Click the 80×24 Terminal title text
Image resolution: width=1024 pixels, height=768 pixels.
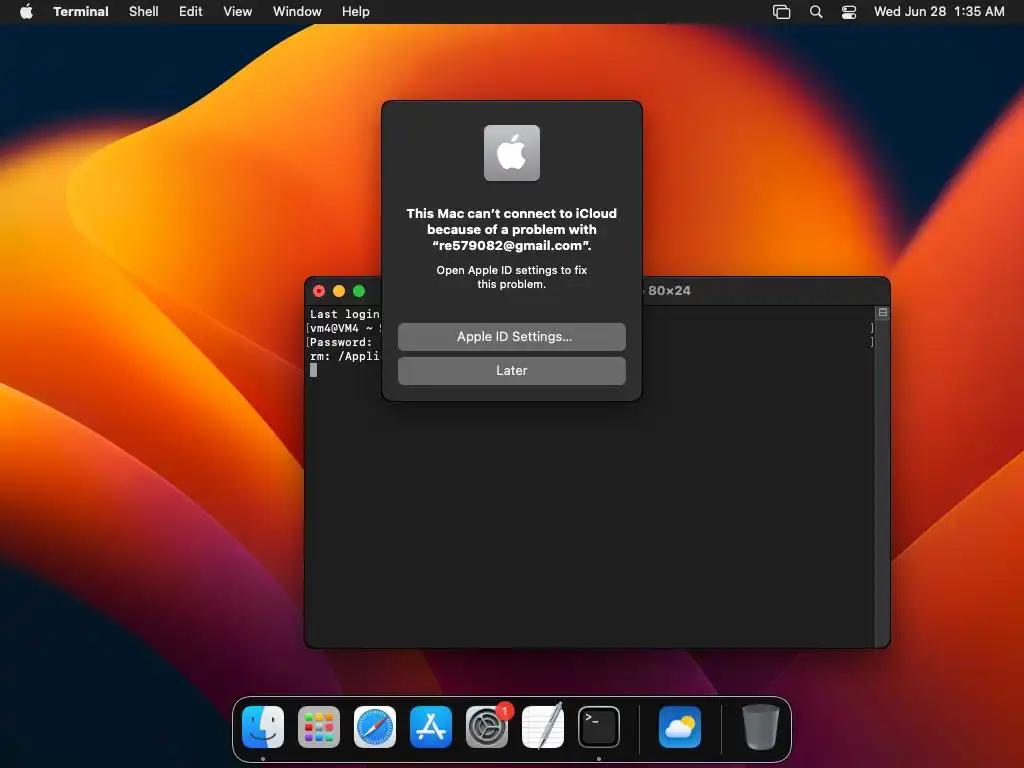pos(669,291)
